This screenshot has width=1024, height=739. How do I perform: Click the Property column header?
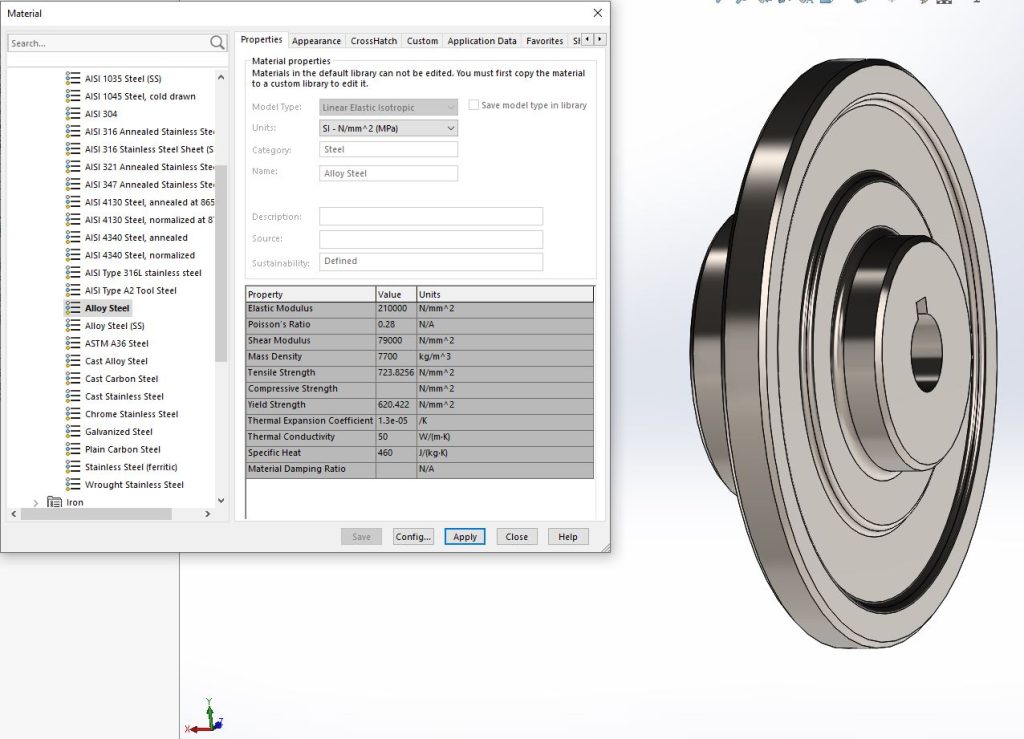[310, 294]
